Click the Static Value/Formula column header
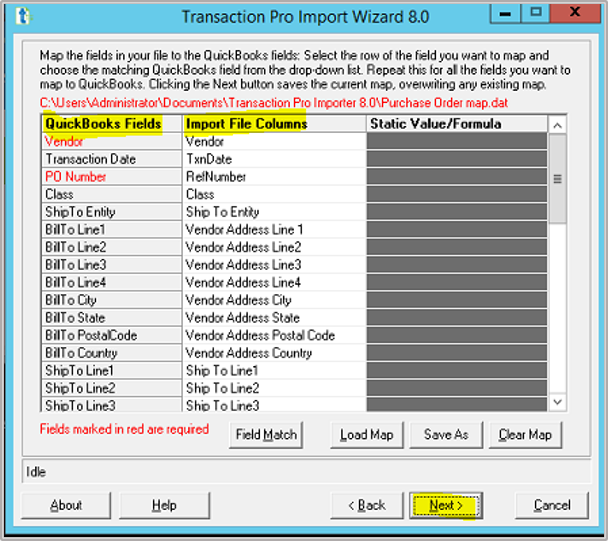The height and width of the screenshot is (542, 608). point(457,124)
